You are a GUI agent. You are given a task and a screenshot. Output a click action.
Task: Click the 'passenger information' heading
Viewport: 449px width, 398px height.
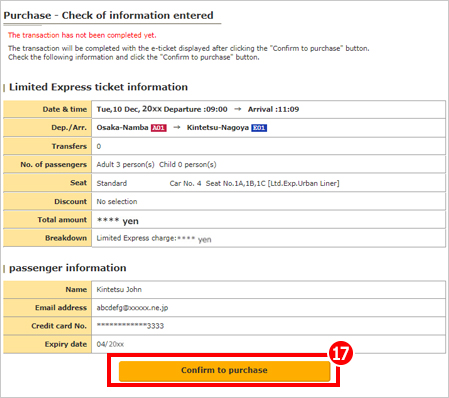(x=68, y=268)
